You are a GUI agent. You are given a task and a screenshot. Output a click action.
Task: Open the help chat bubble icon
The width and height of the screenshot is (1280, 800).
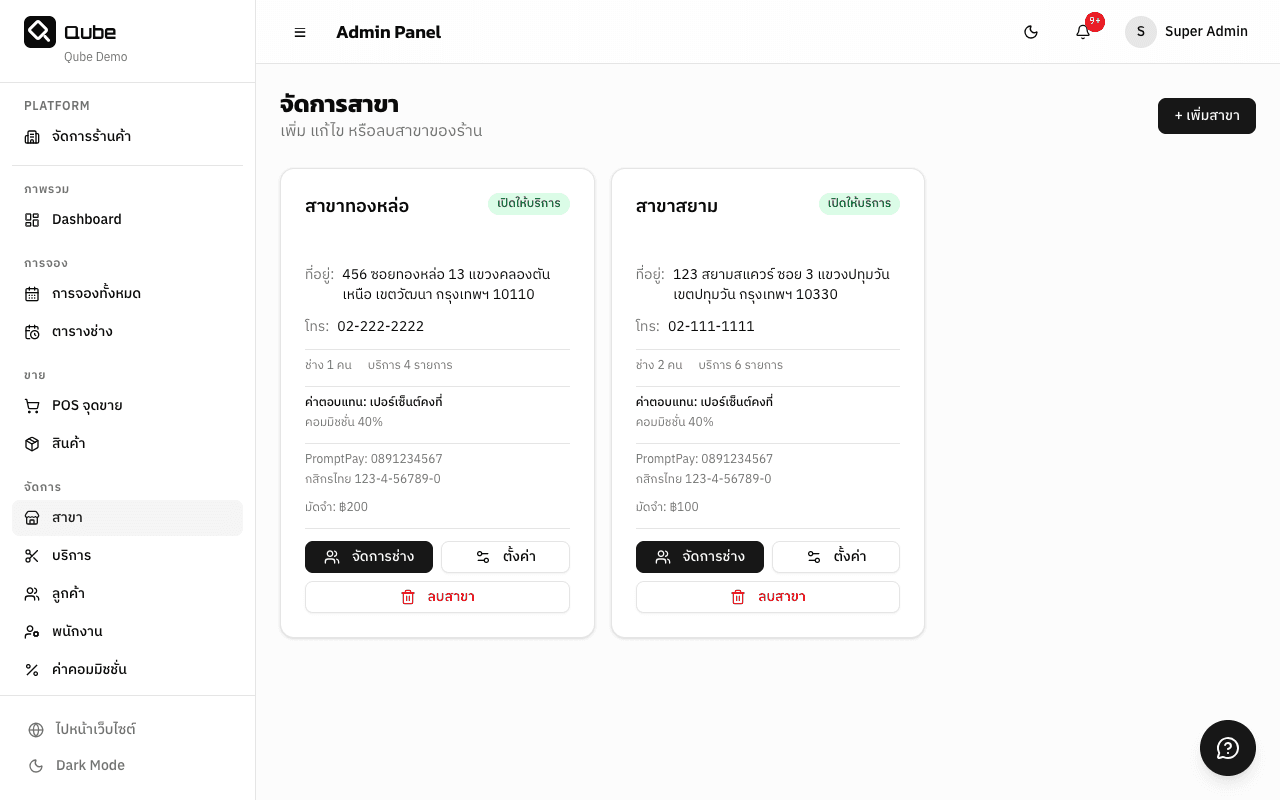click(x=1227, y=748)
